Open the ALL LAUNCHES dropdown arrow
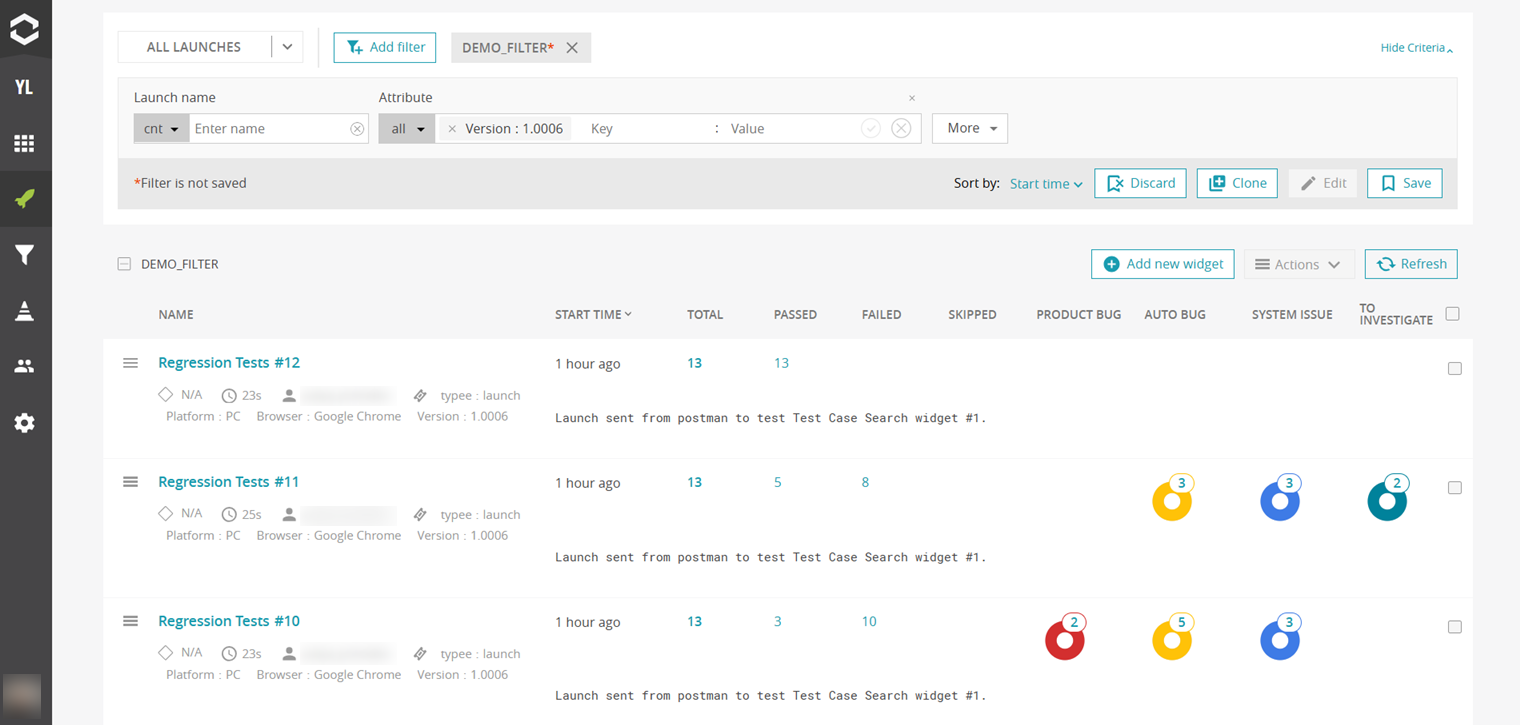This screenshot has height=725, width=1520. (x=287, y=47)
